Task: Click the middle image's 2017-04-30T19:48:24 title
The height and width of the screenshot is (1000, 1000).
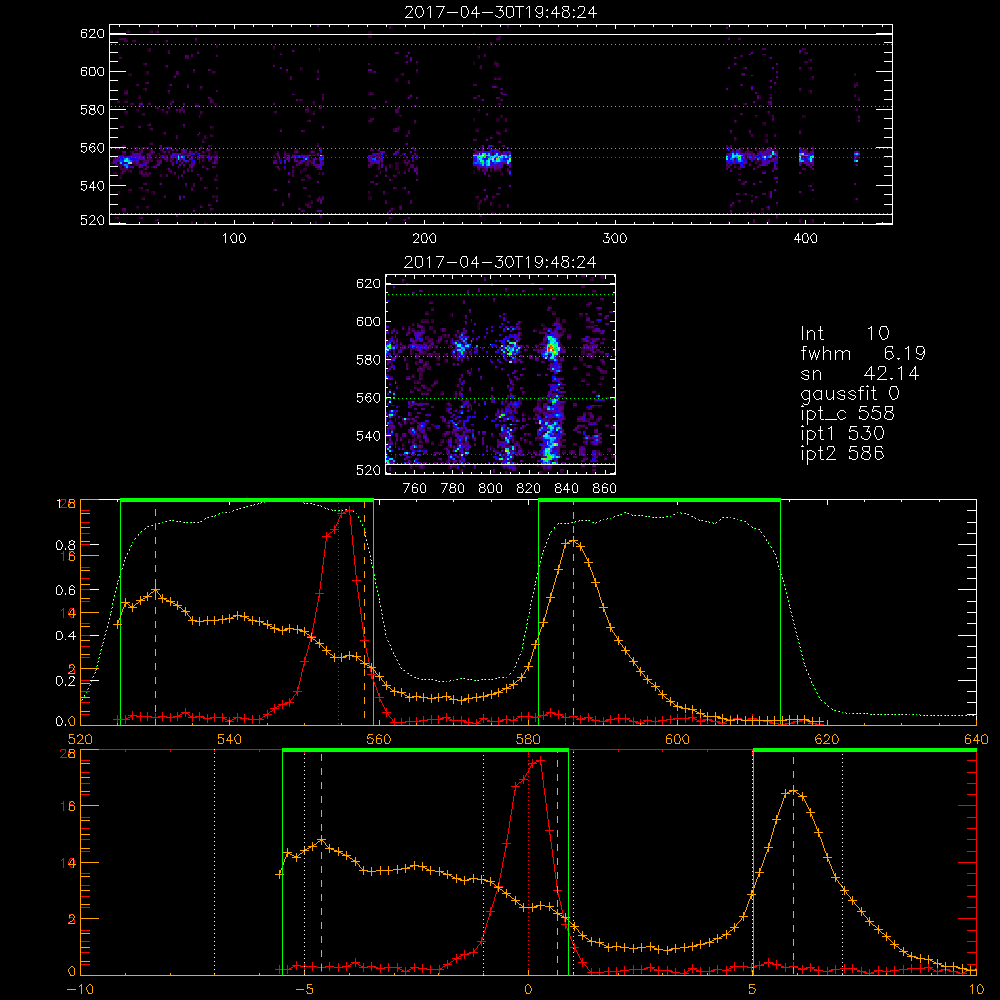Action: tap(500, 262)
